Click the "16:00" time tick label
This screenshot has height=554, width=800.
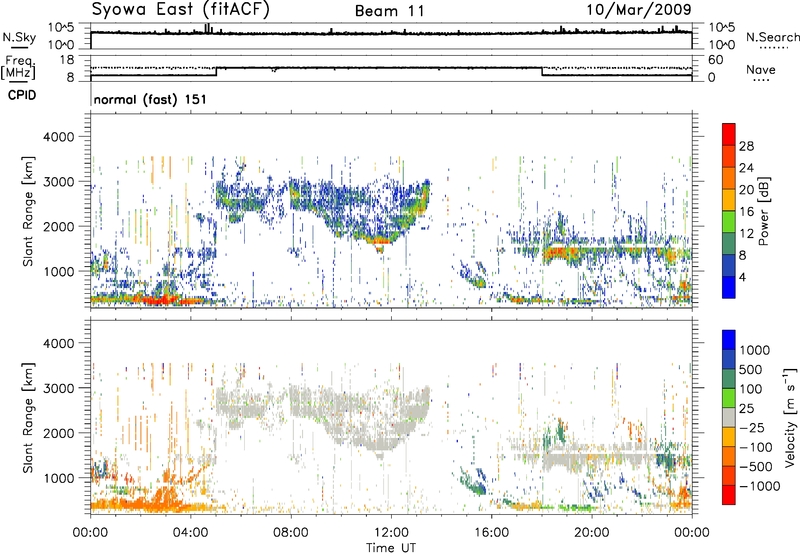click(x=491, y=532)
